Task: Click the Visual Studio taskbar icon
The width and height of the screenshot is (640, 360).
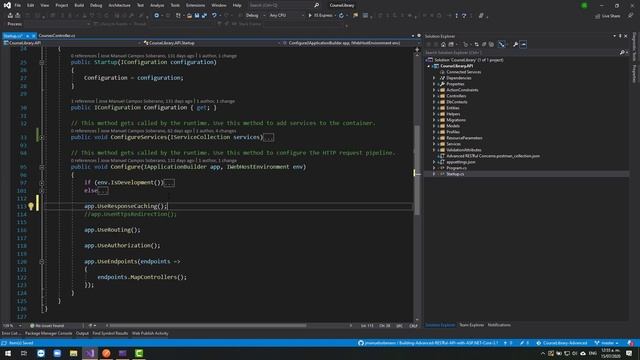Action: (x=90, y=353)
